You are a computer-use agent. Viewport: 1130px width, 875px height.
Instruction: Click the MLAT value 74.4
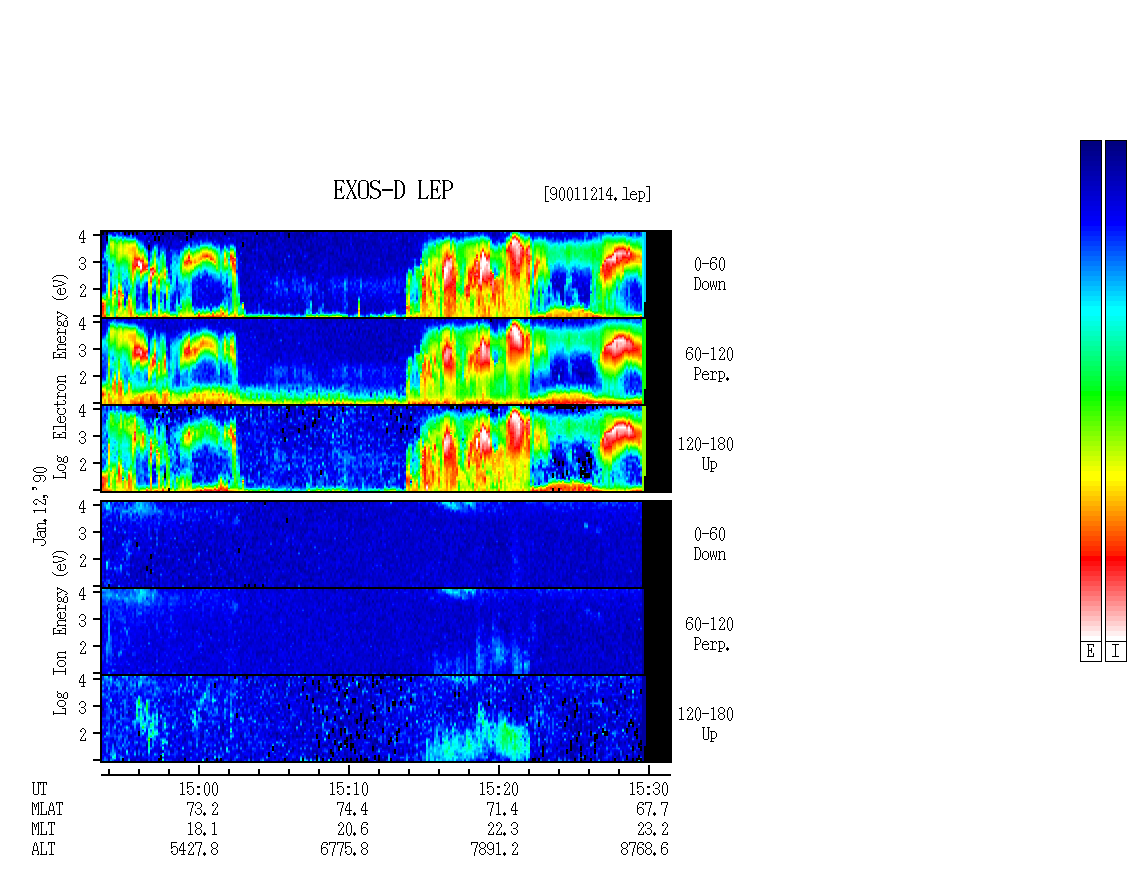click(352, 809)
